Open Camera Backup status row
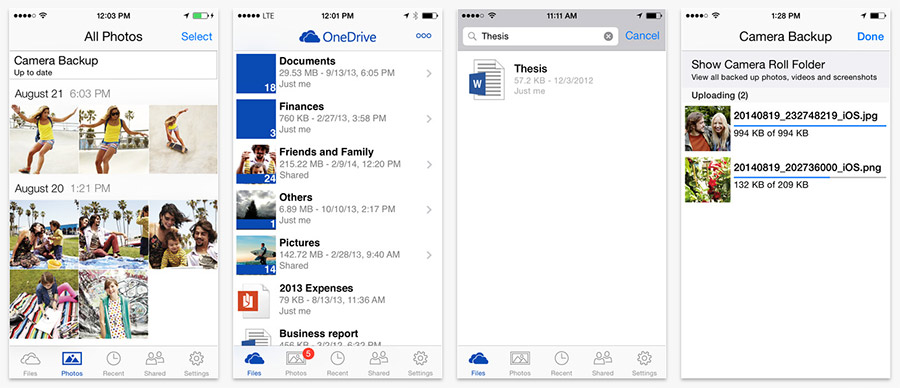The height and width of the screenshot is (388, 900). (113, 65)
